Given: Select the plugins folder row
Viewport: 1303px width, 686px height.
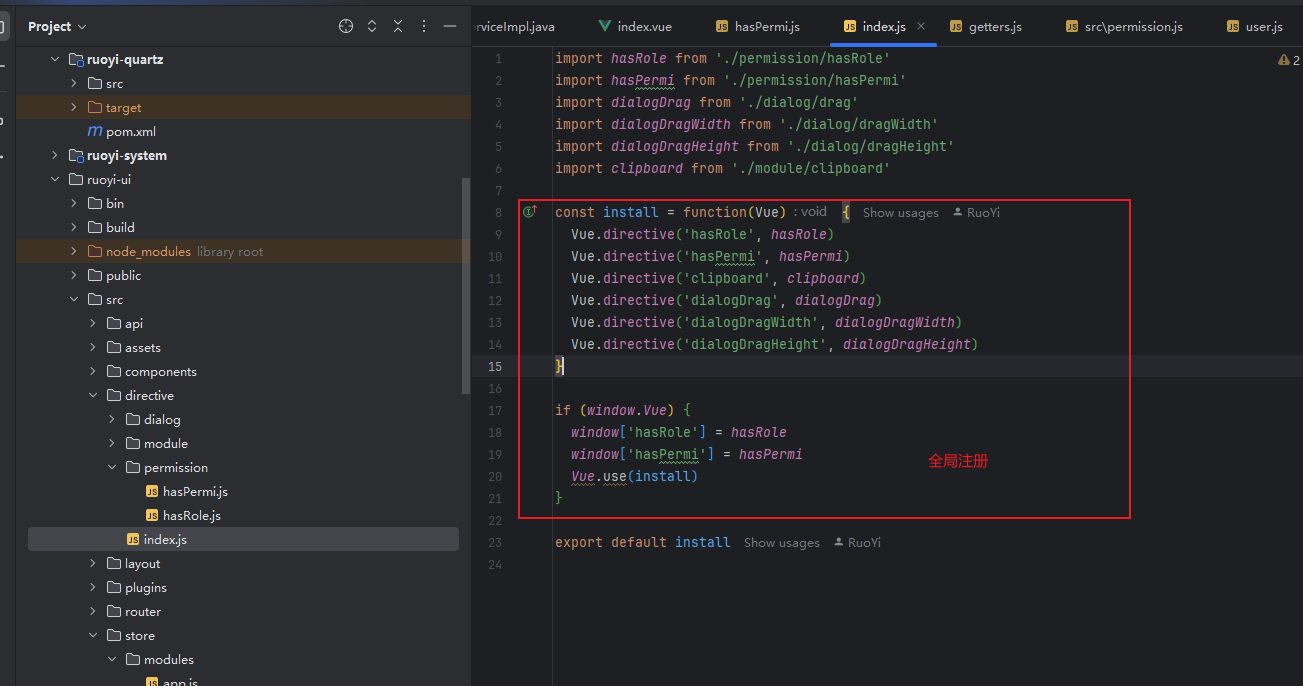Looking at the screenshot, I should coord(243,587).
